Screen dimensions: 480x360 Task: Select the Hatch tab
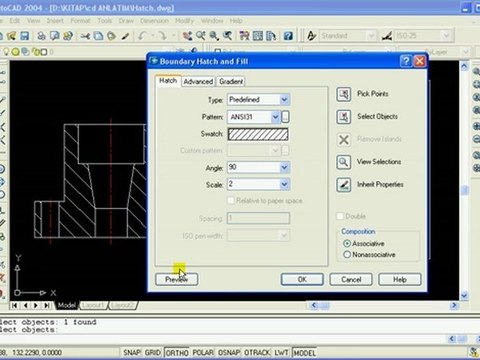pos(168,81)
